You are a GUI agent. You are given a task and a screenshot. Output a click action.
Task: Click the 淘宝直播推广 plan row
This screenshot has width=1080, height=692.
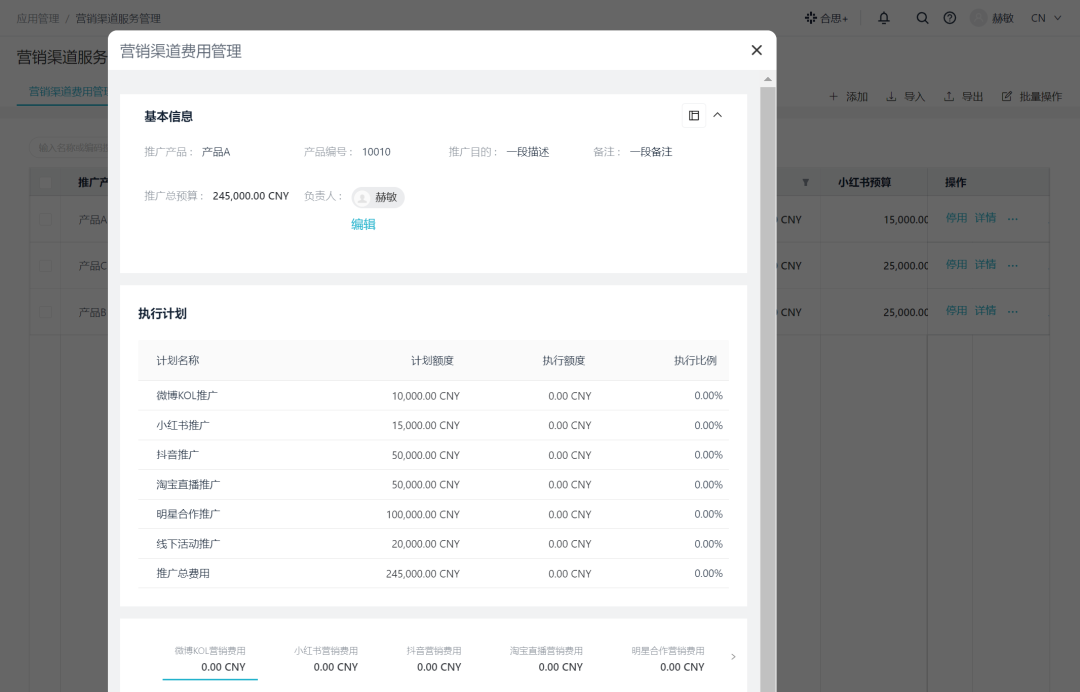[433, 485]
